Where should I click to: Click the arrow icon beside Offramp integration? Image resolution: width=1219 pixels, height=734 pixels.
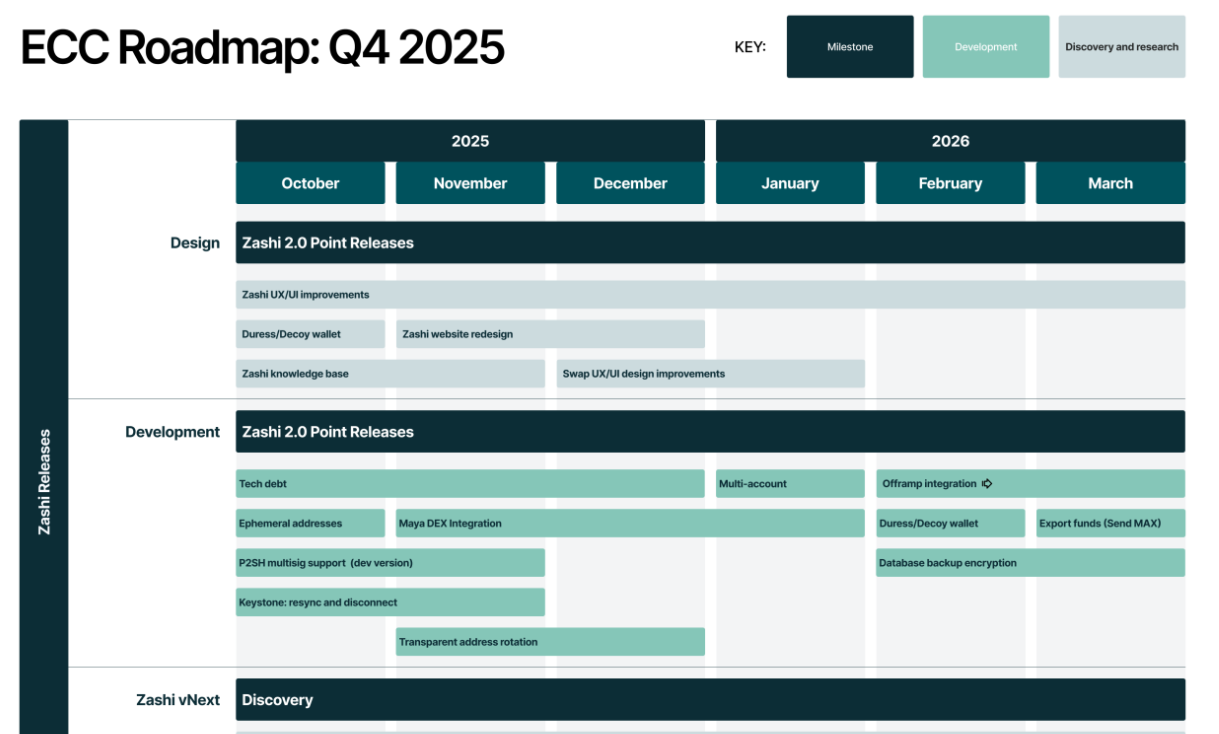[x=987, y=484]
